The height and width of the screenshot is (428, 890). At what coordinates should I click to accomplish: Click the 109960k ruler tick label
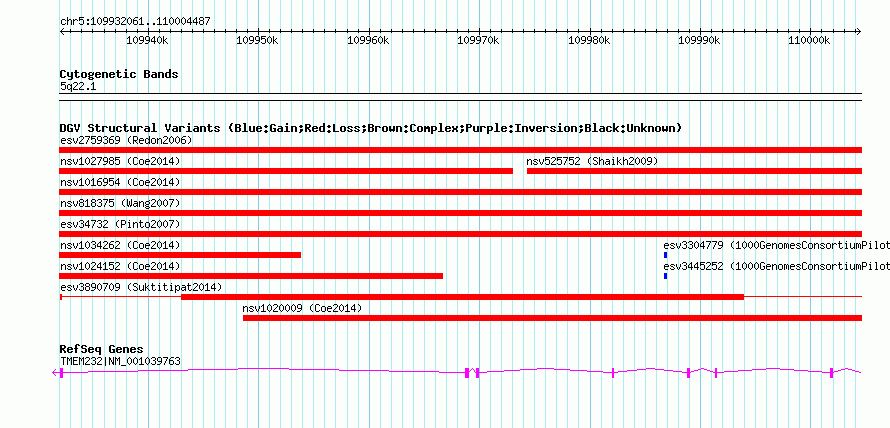coord(368,40)
